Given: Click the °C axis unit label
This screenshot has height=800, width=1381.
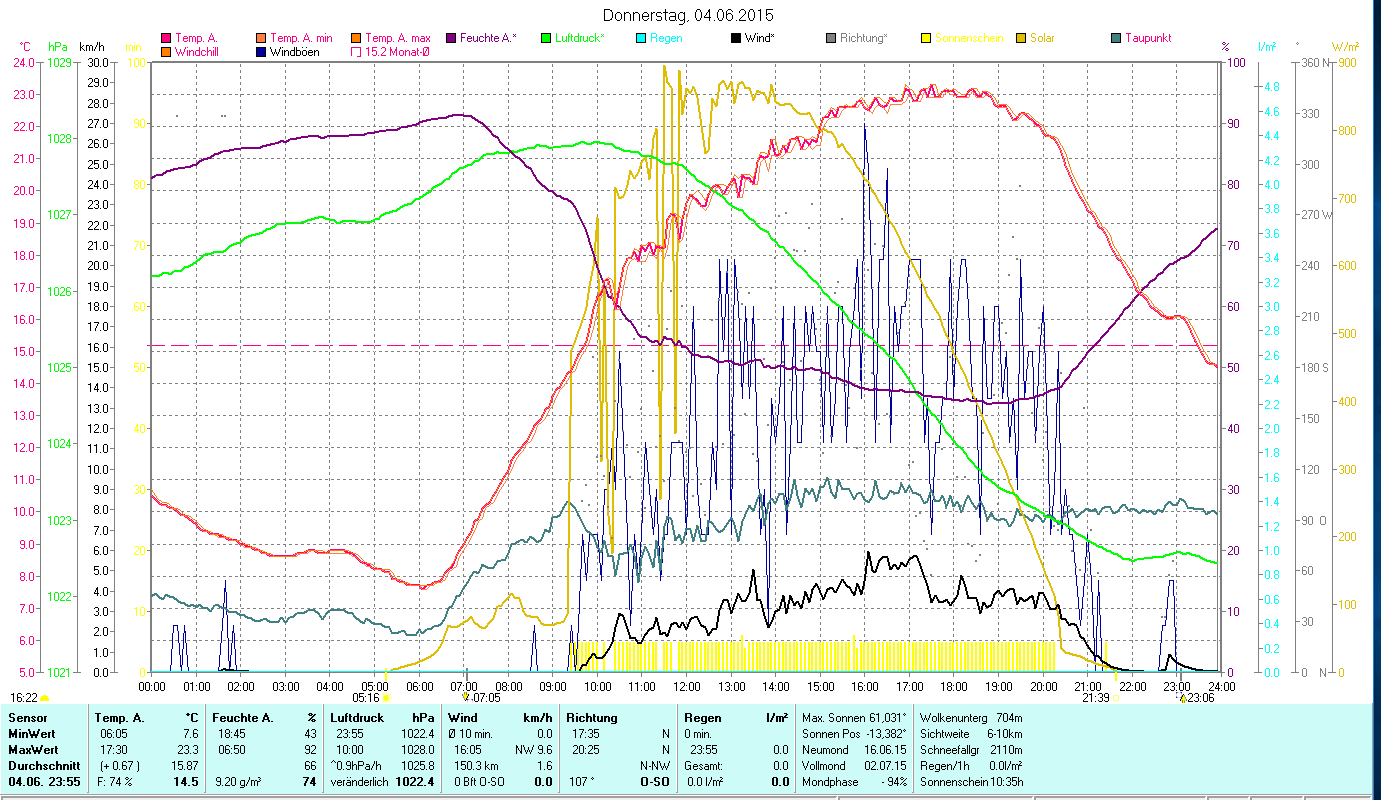Looking at the screenshot, I should (x=26, y=46).
